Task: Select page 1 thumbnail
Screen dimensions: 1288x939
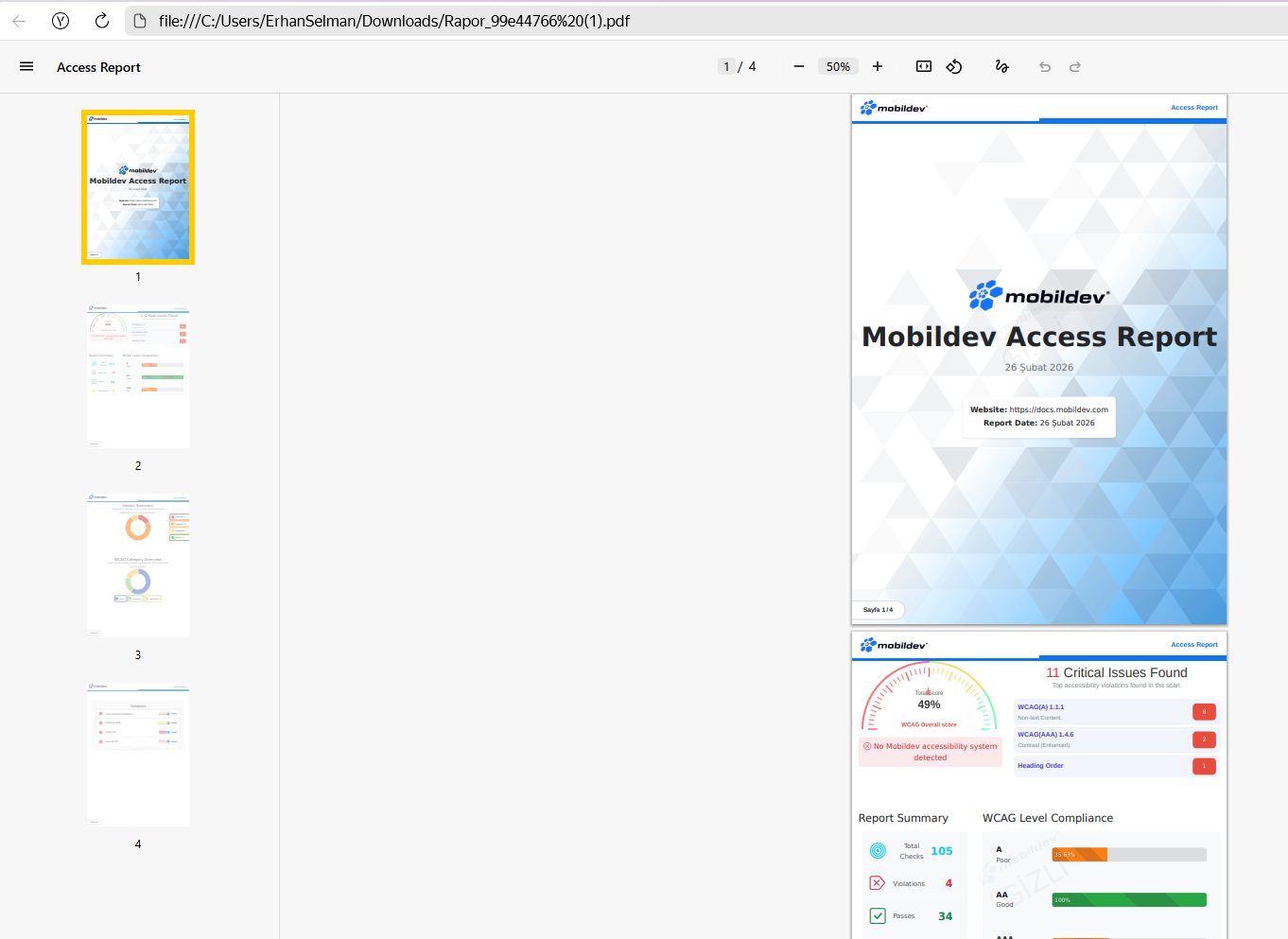Action: pos(138,187)
